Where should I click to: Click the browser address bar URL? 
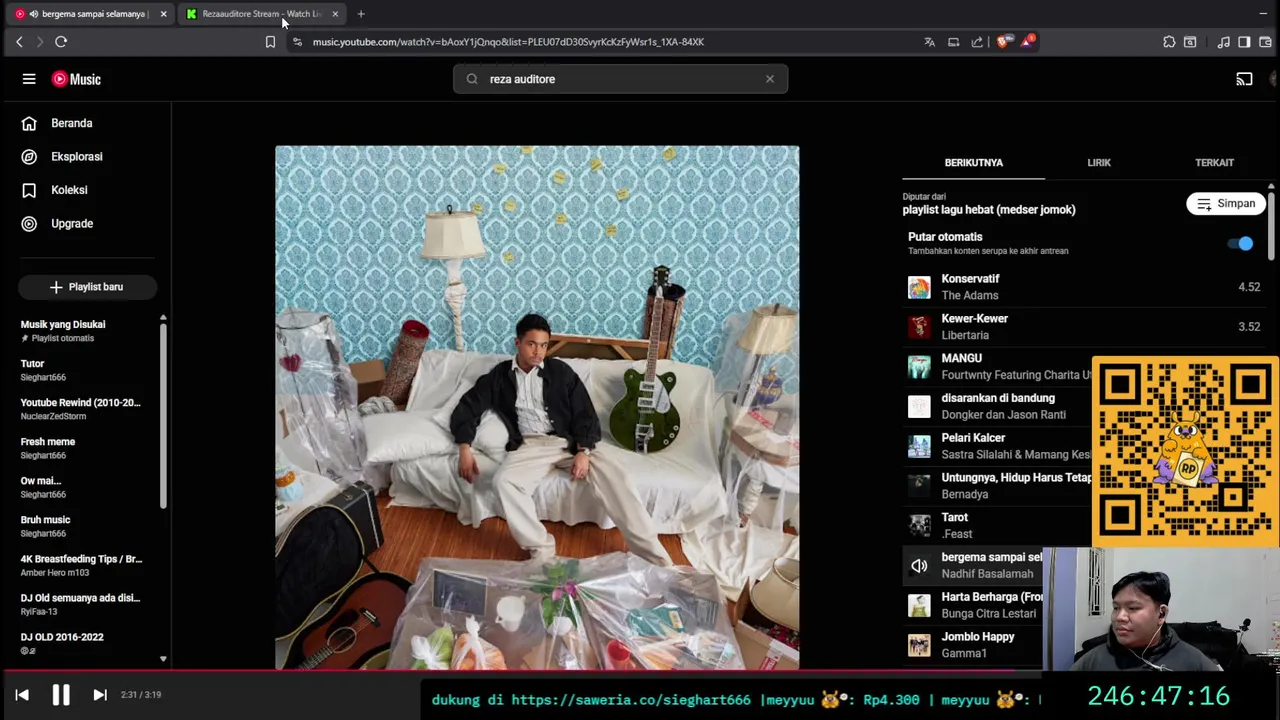point(508,42)
